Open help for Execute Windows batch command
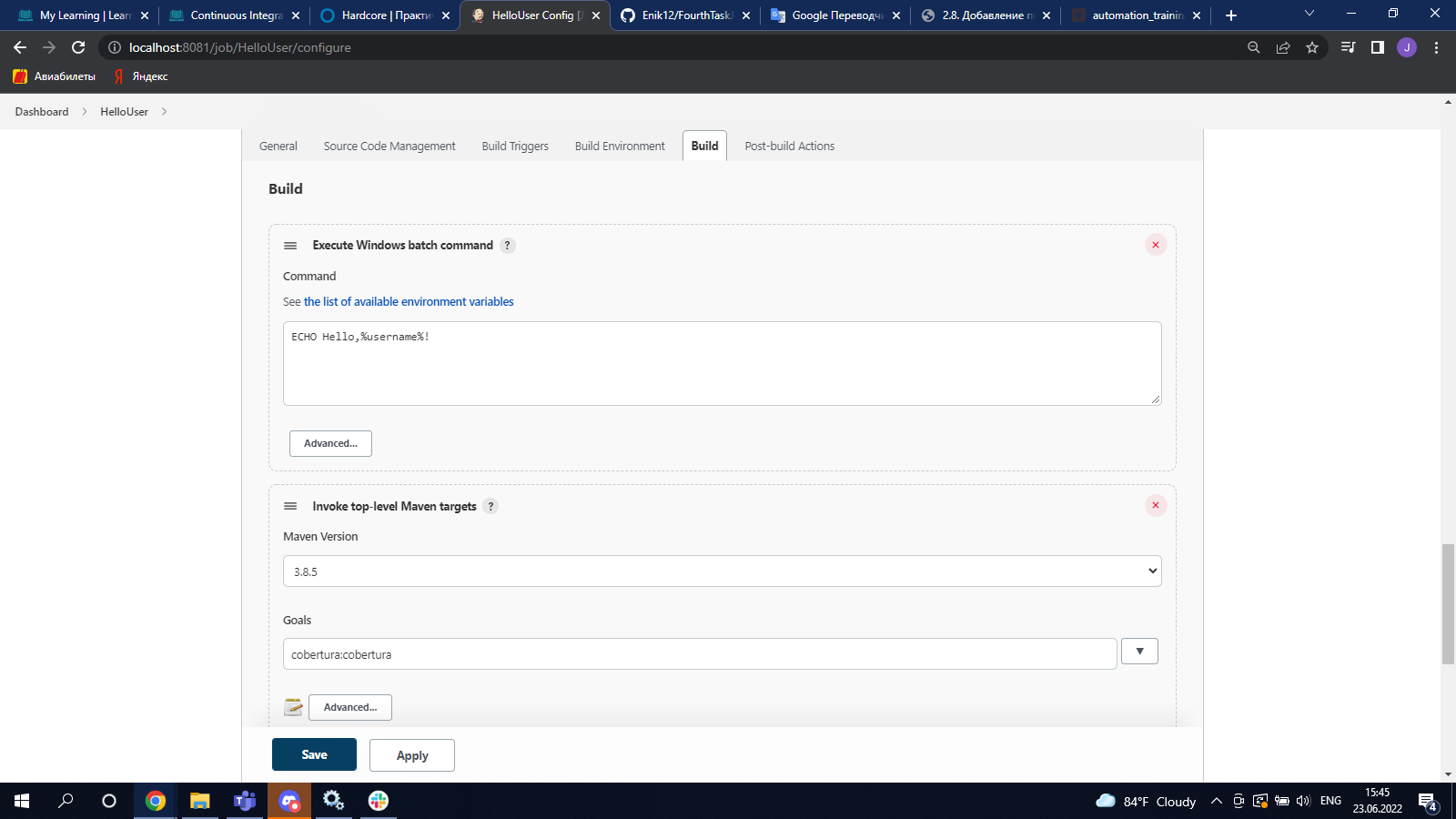 [x=508, y=246]
